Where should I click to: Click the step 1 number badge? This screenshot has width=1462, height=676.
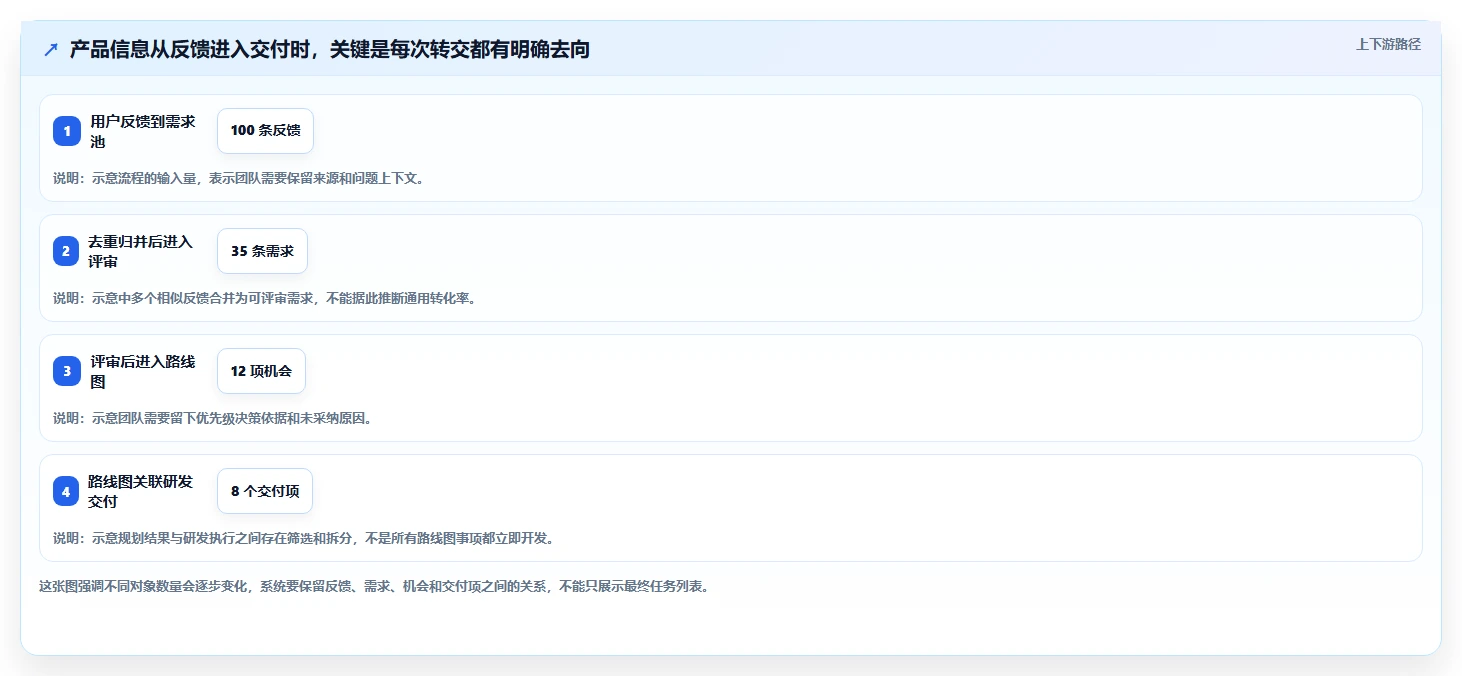pos(67,131)
